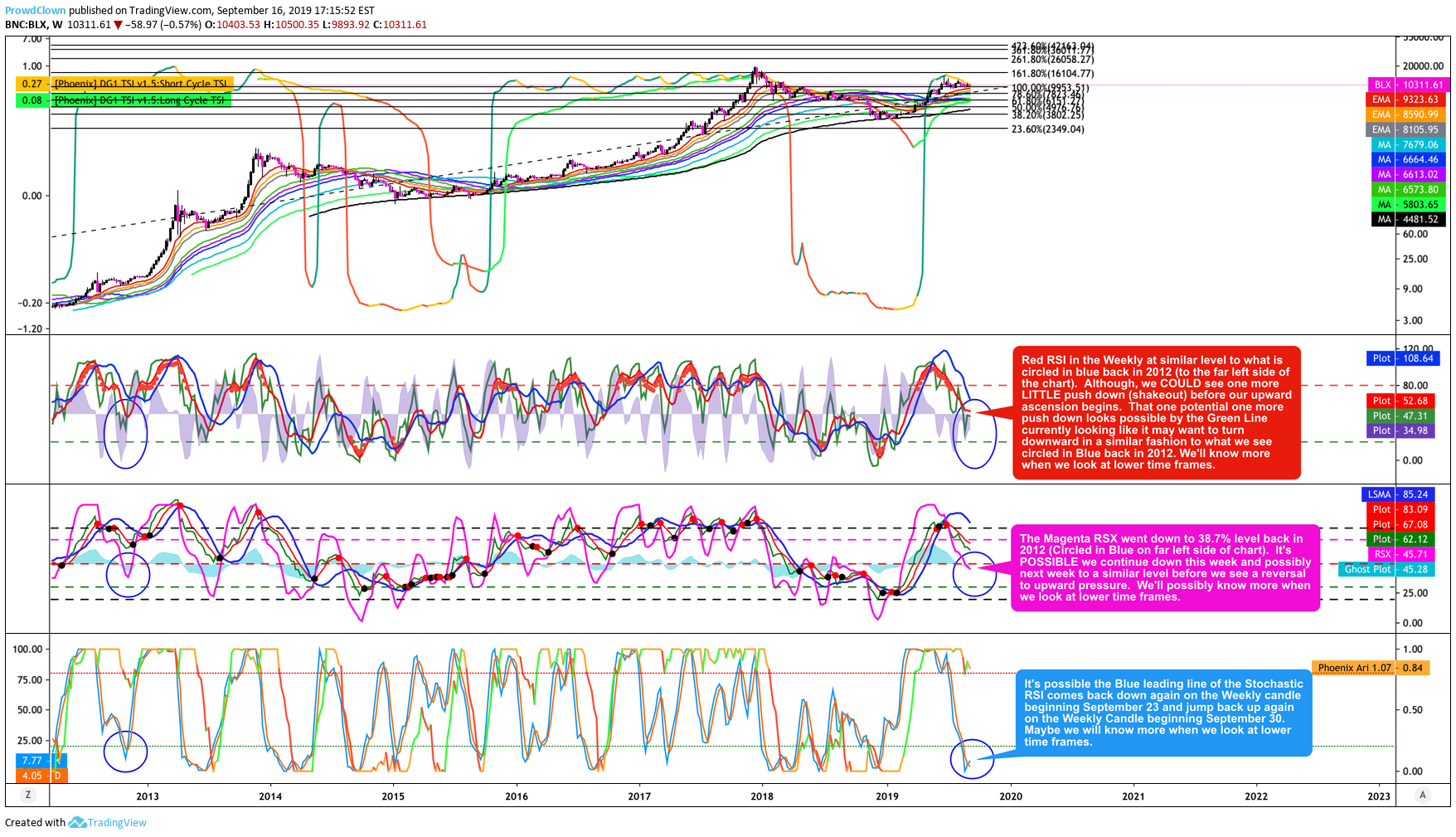Screen dimensions: 1456x837
Task: Click the Z timezone button below the chart
Action: (28, 795)
